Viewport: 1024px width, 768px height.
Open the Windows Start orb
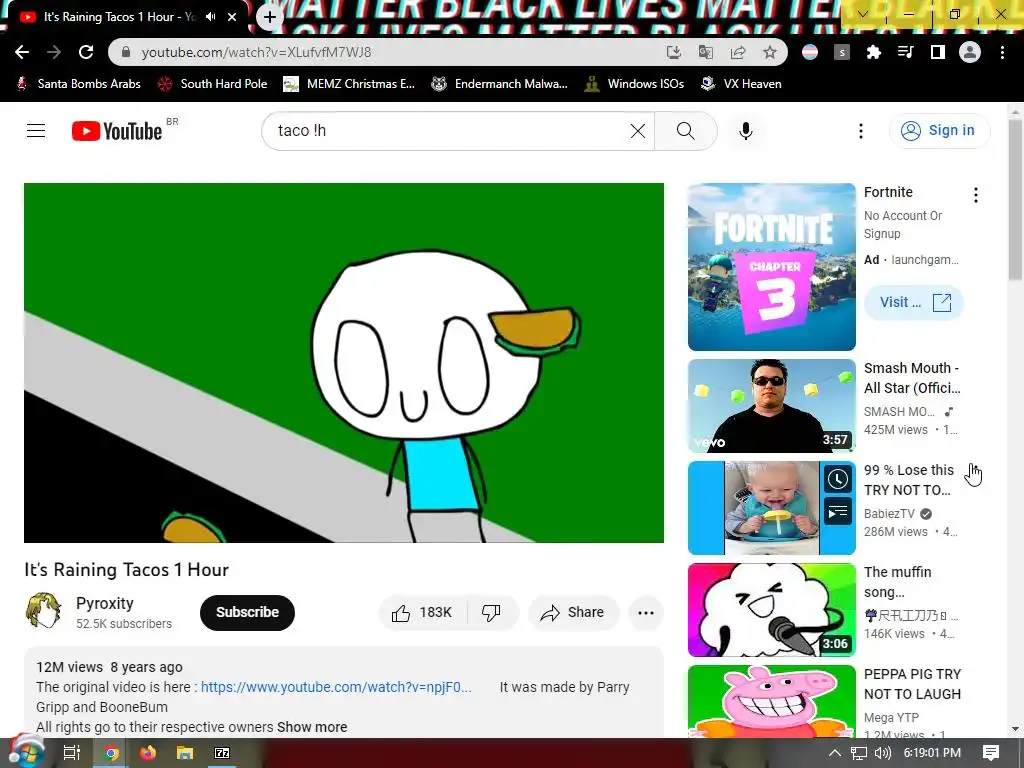pos(25,752)
